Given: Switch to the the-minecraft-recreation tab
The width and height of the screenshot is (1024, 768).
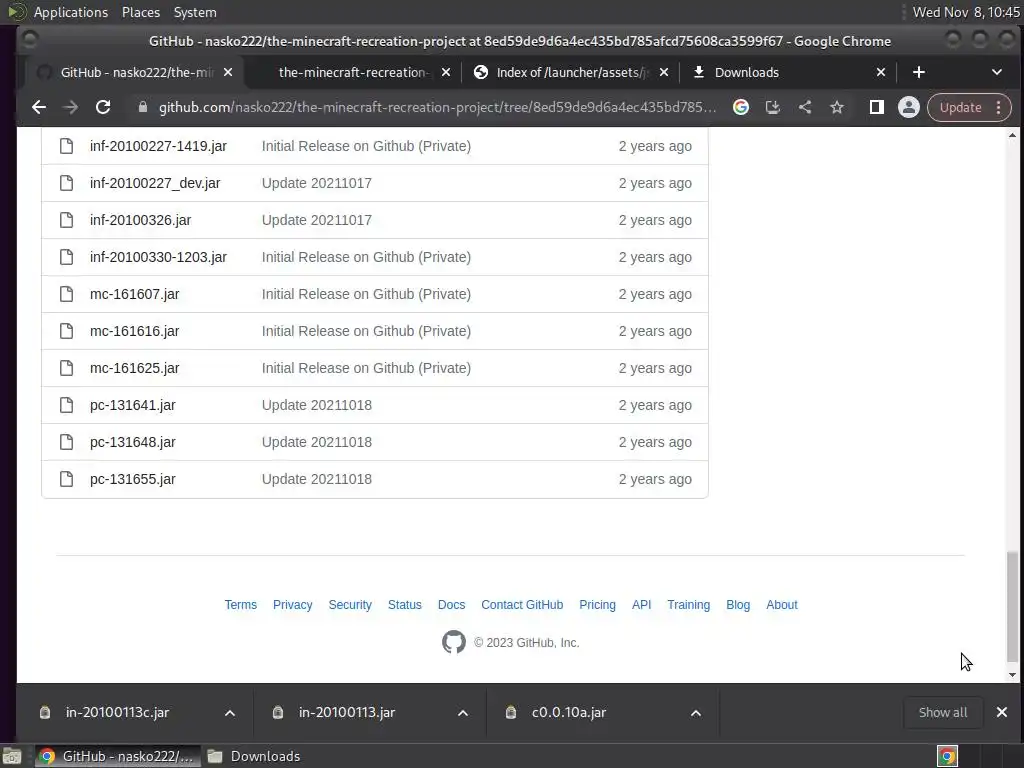Looking at the screenshot, I should pos(352,72).
